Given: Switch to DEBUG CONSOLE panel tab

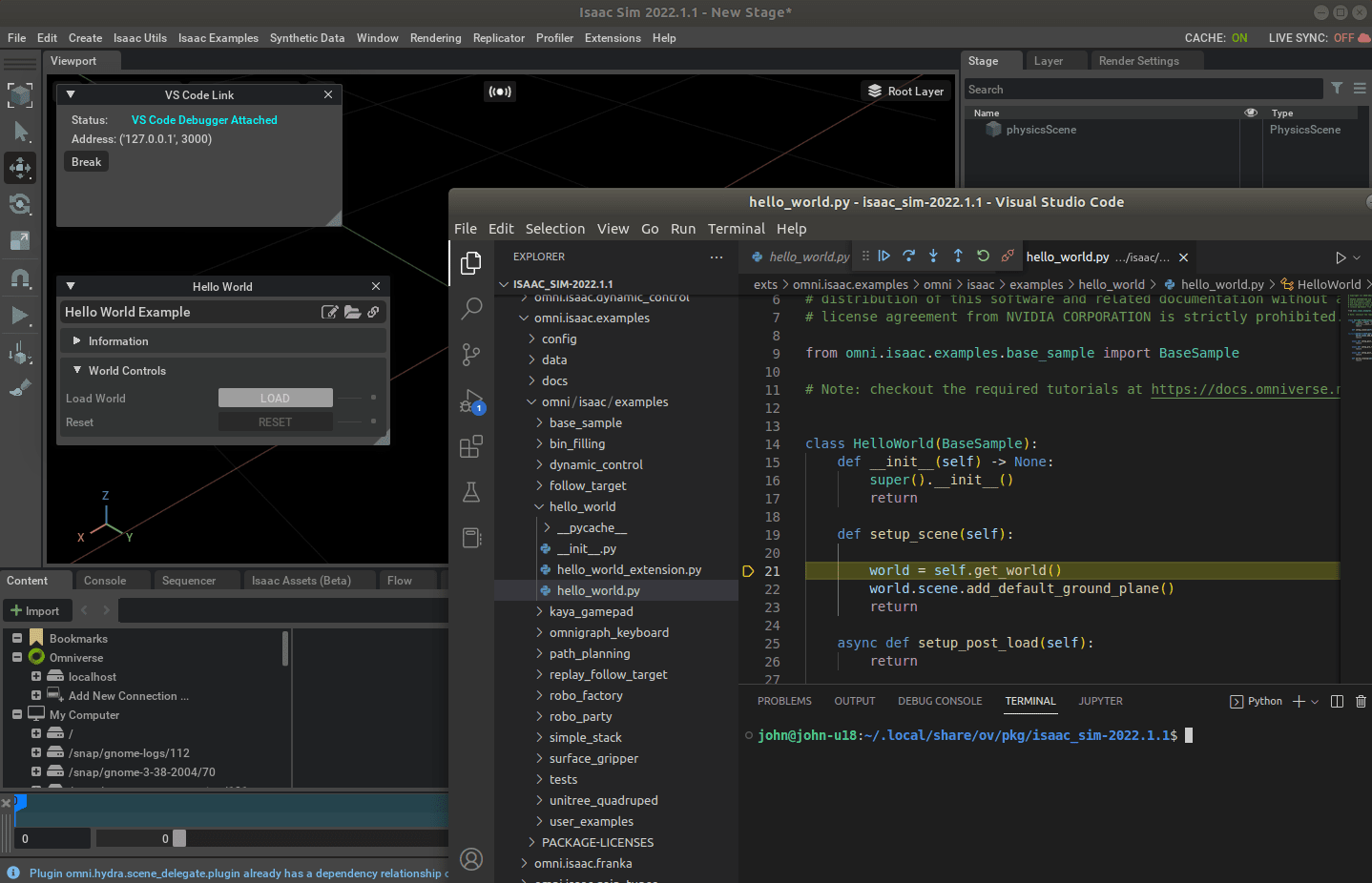Looking at the screenshot, I should (x=939, y=701).
